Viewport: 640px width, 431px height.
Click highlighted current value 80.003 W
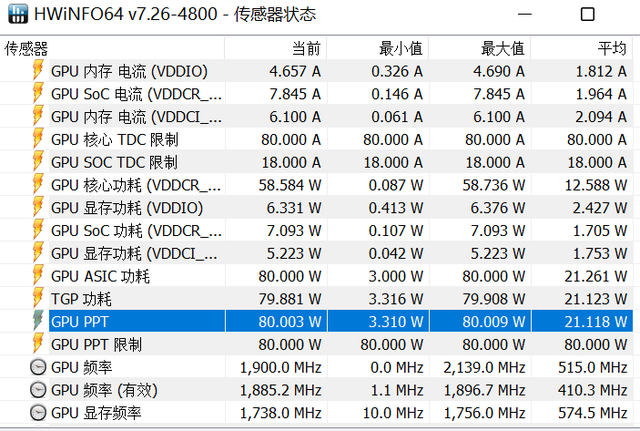[x=290, y=322]
